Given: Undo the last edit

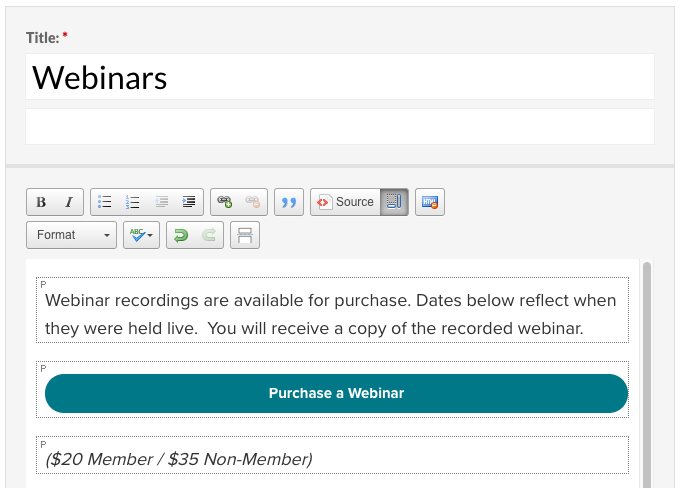Looking at the screenshot, I should pos(181,235).
